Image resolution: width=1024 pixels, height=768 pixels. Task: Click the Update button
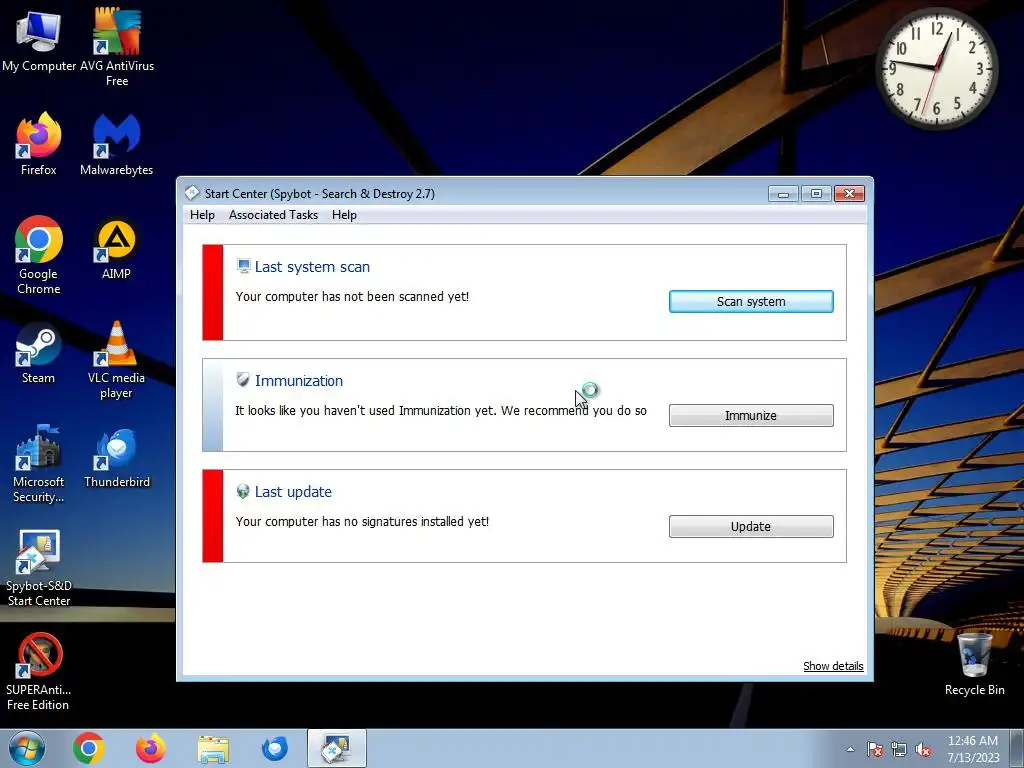751,526
